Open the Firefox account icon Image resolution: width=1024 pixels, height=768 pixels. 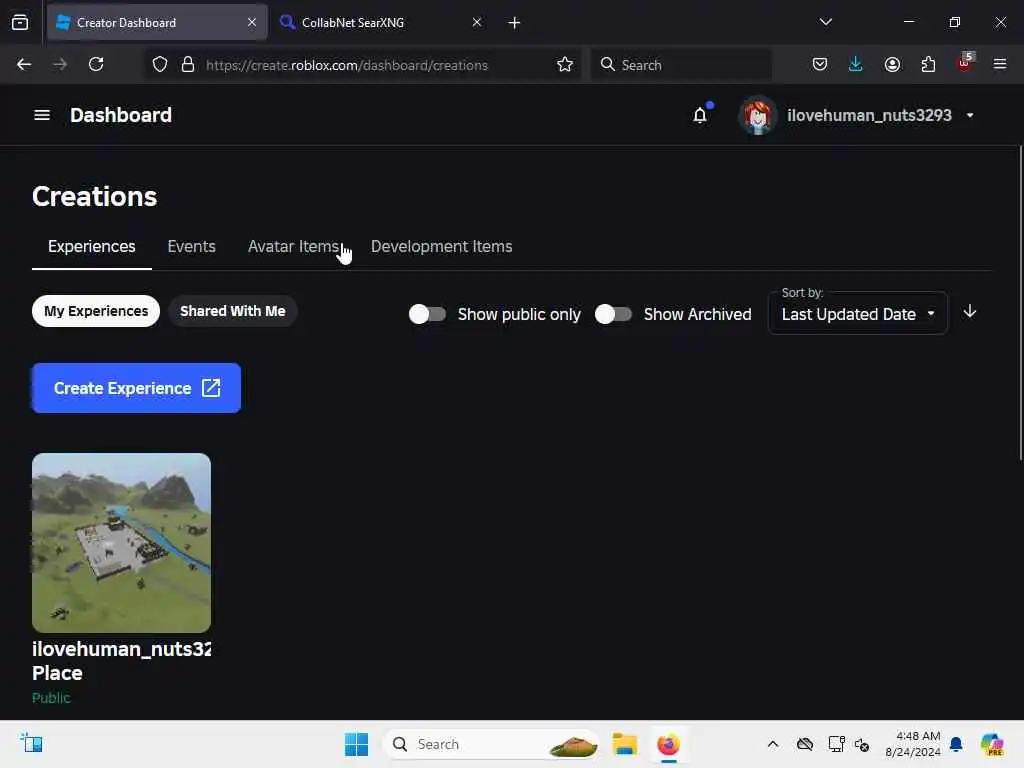[x=892, y=64]
